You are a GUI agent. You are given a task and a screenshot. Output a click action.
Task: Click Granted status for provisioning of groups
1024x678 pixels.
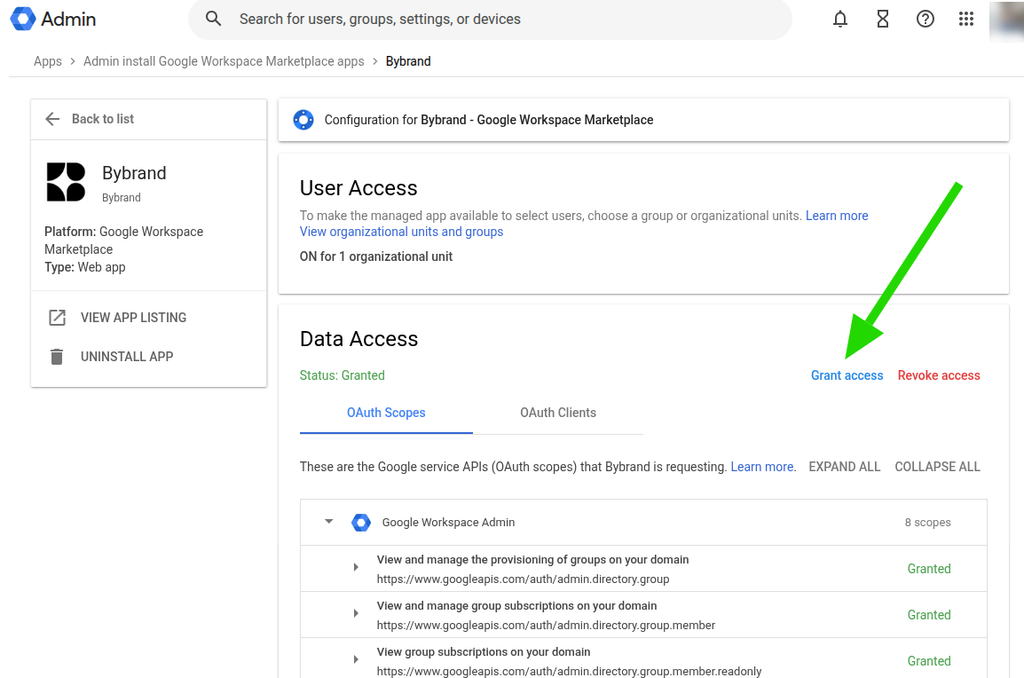(929, 569)
